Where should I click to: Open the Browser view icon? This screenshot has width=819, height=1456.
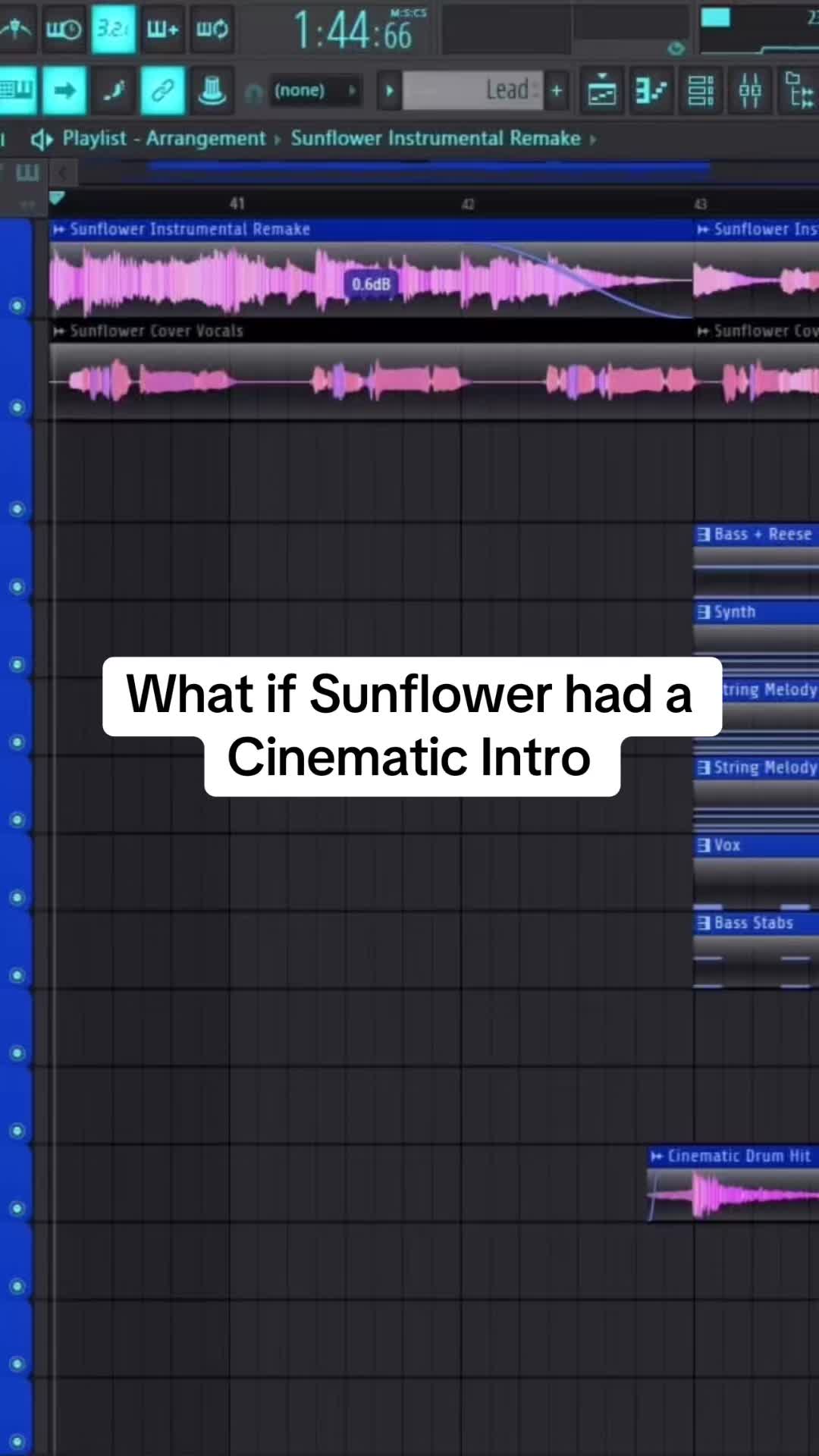tap(798, 91)
